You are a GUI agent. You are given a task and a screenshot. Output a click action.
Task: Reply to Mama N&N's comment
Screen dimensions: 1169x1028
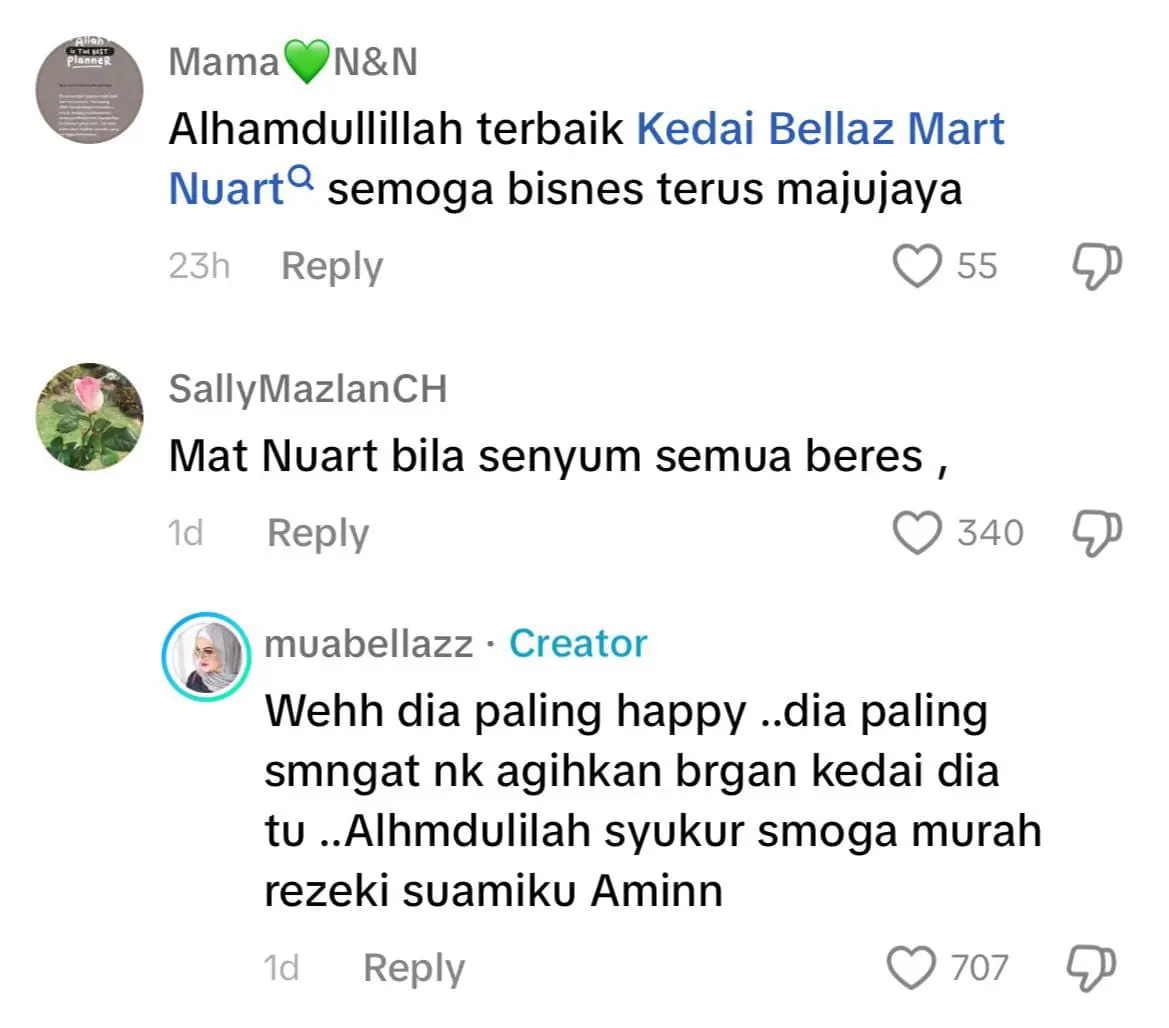coord(332,267)
